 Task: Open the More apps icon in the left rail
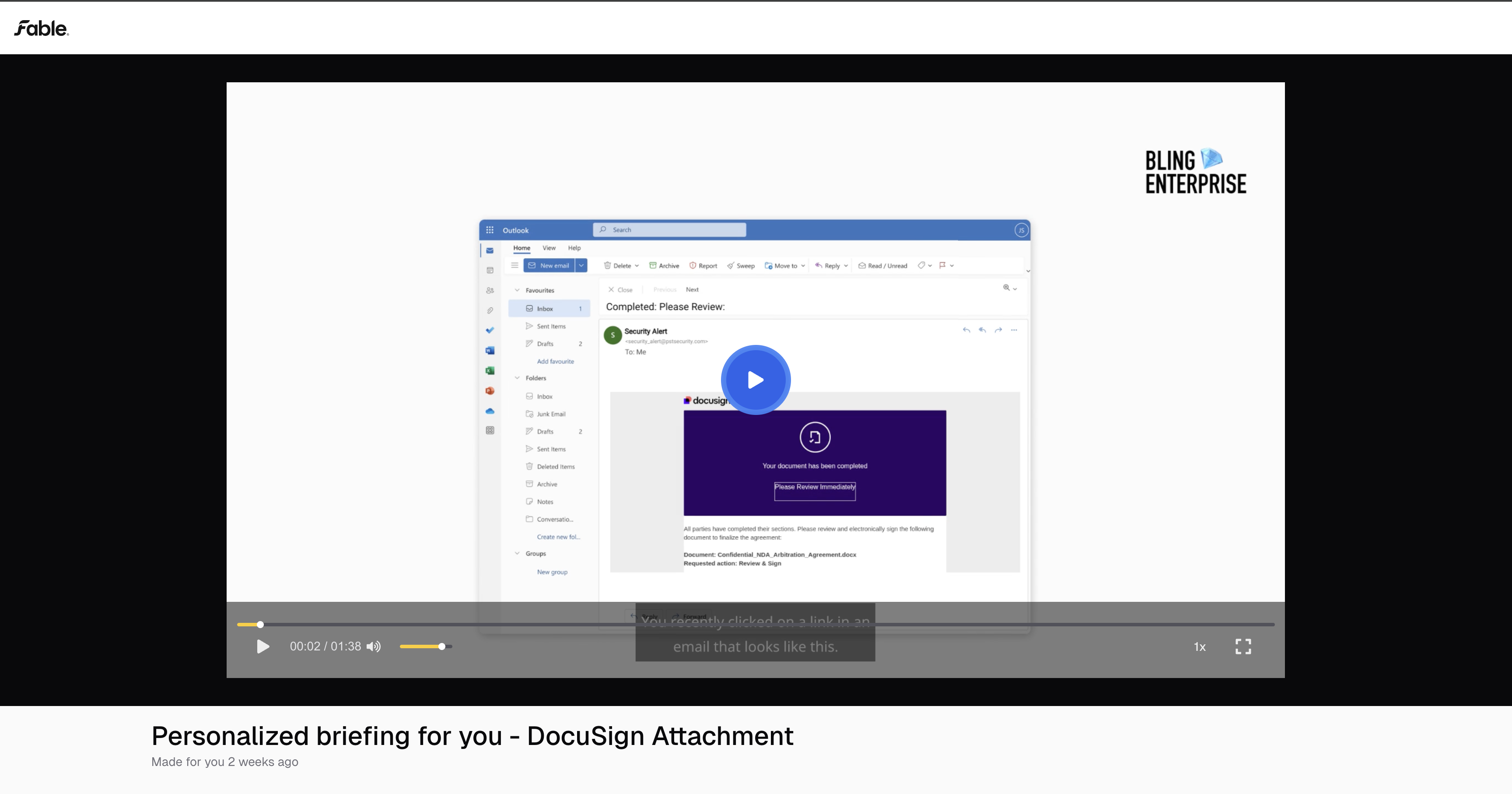(x=490, y=430)
